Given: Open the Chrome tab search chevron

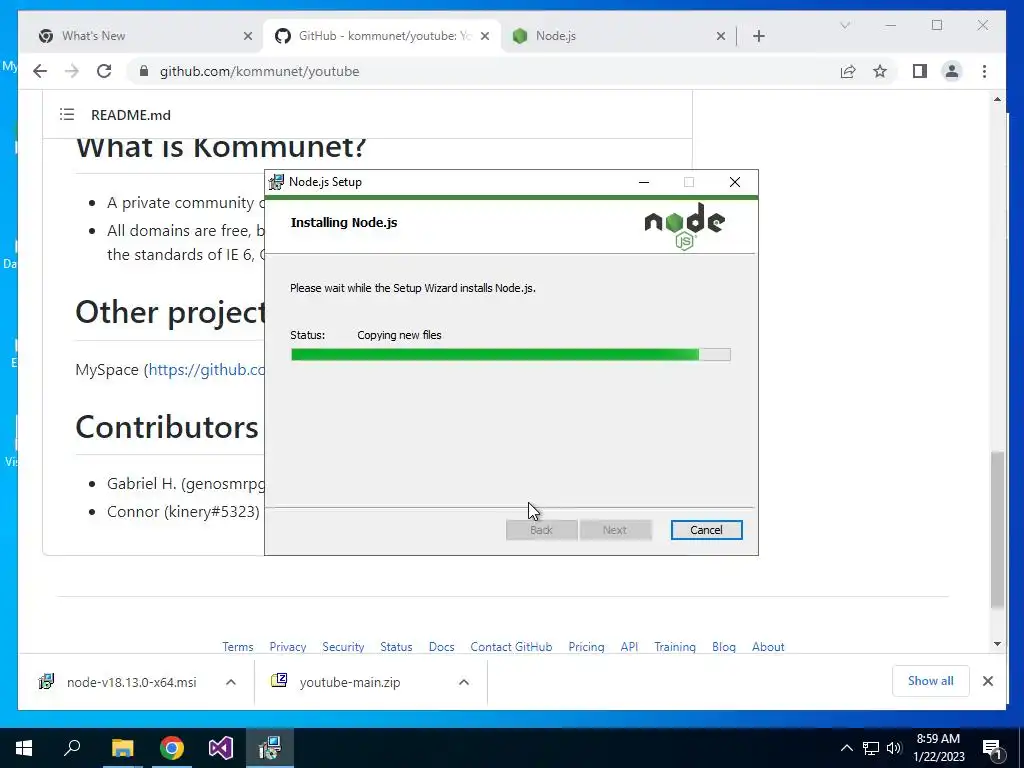Looking at the screenshot, I should pos(845,25).
